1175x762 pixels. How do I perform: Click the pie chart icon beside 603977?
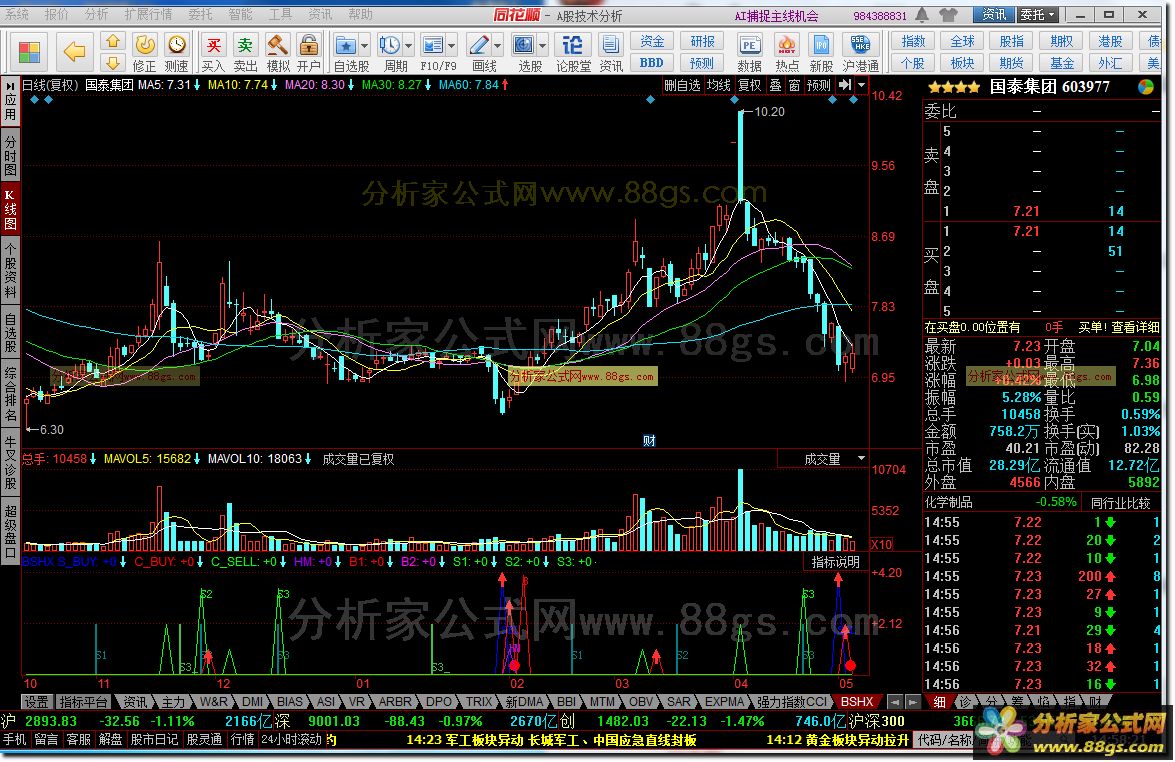1146,87
